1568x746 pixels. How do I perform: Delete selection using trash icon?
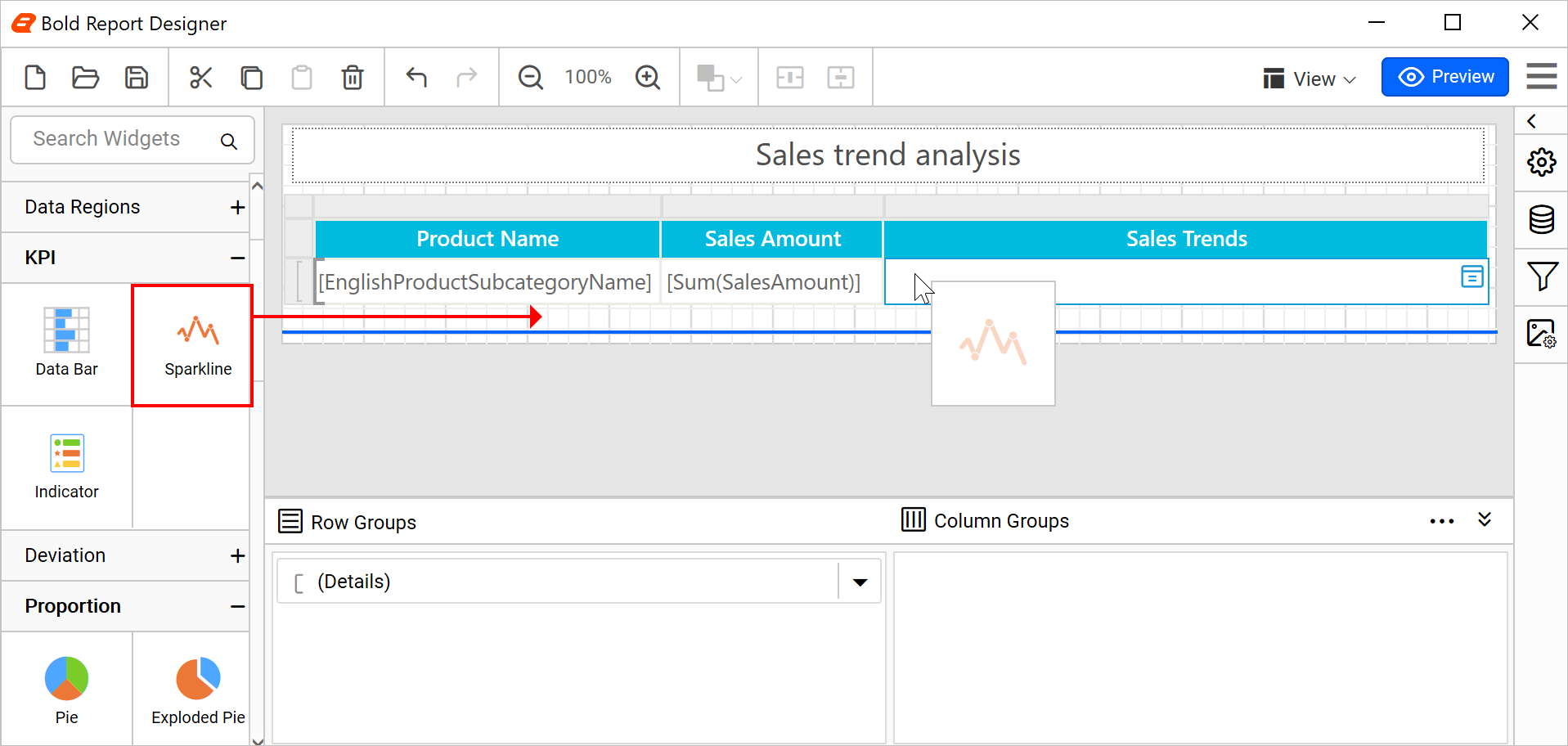(352, 76)
